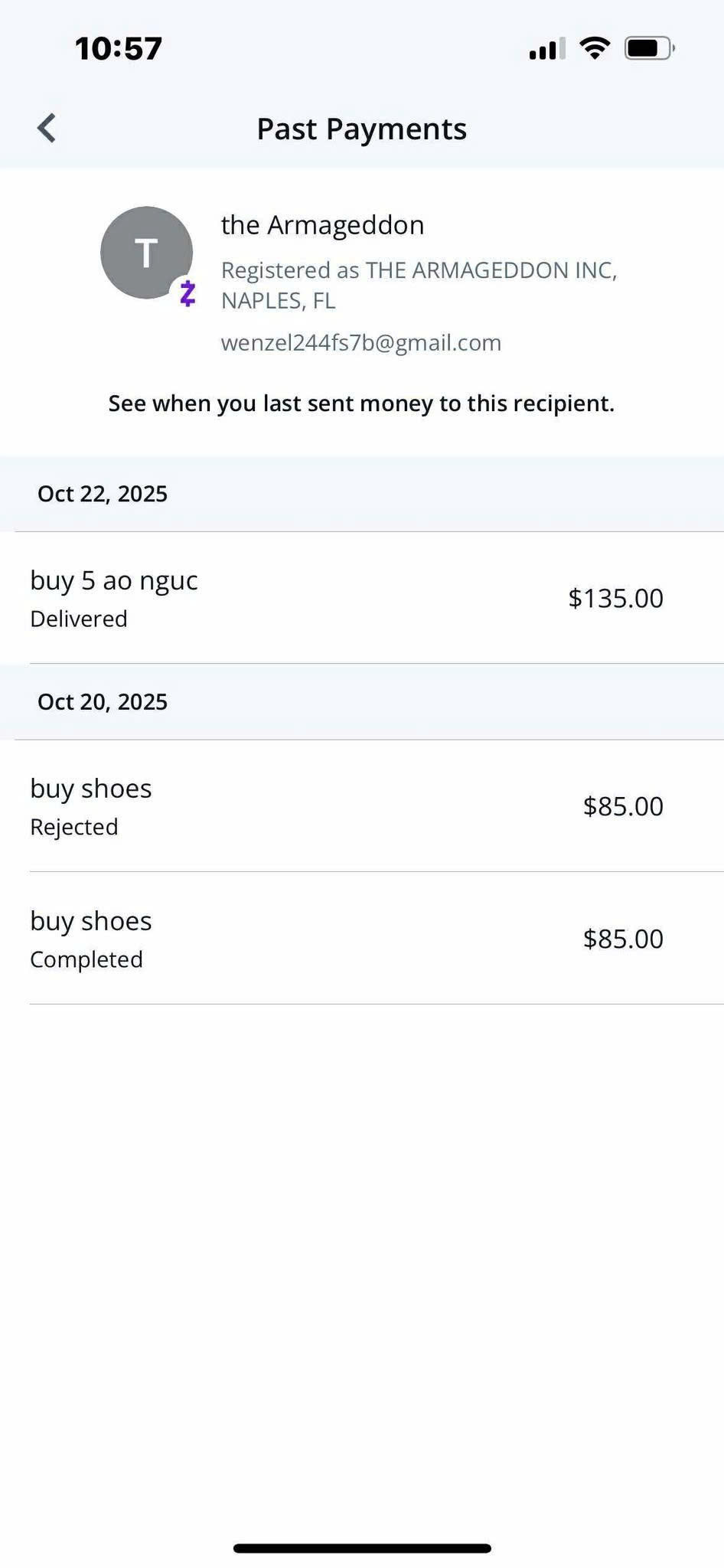Open the completed buy shoes payment

tap(362, 938)
